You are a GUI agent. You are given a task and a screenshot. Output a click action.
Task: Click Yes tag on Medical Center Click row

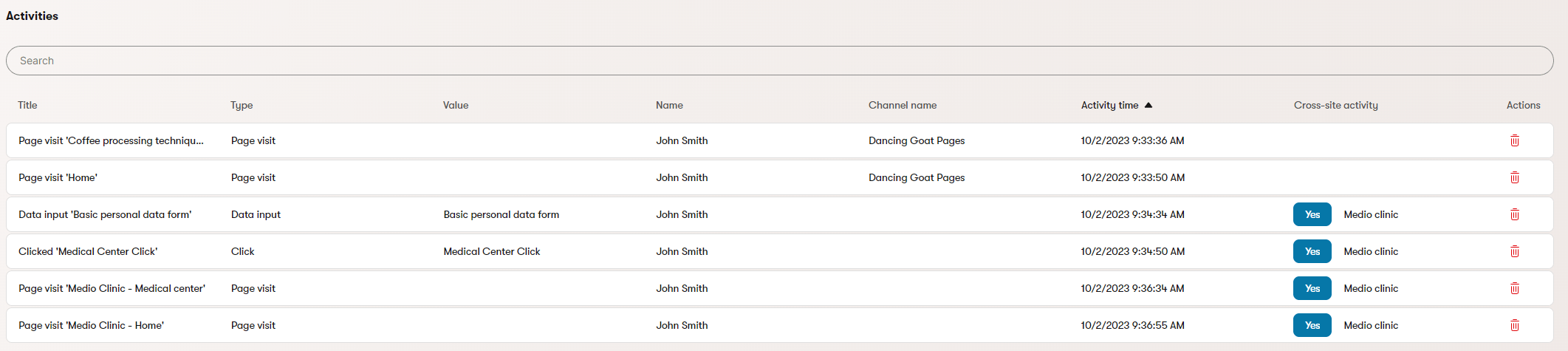(x=1312, y=251)
